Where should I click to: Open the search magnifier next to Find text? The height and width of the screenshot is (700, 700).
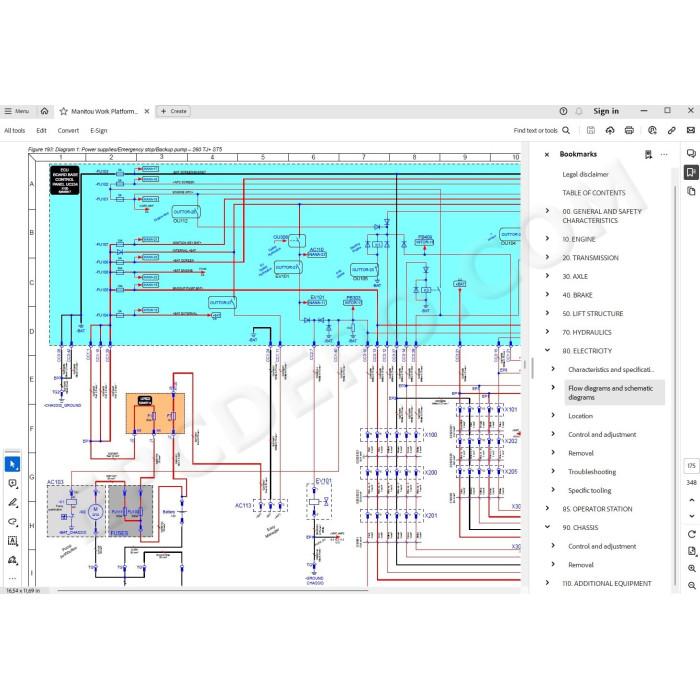tap(566, 130)
